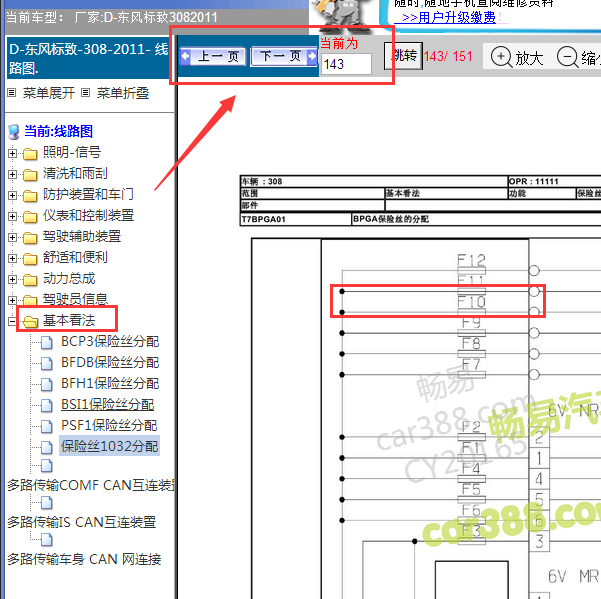The height and width of the screenshot is (599, 601).
Task: Expand the 舒适和便利 folder
Action: click(x=12, y=259)
